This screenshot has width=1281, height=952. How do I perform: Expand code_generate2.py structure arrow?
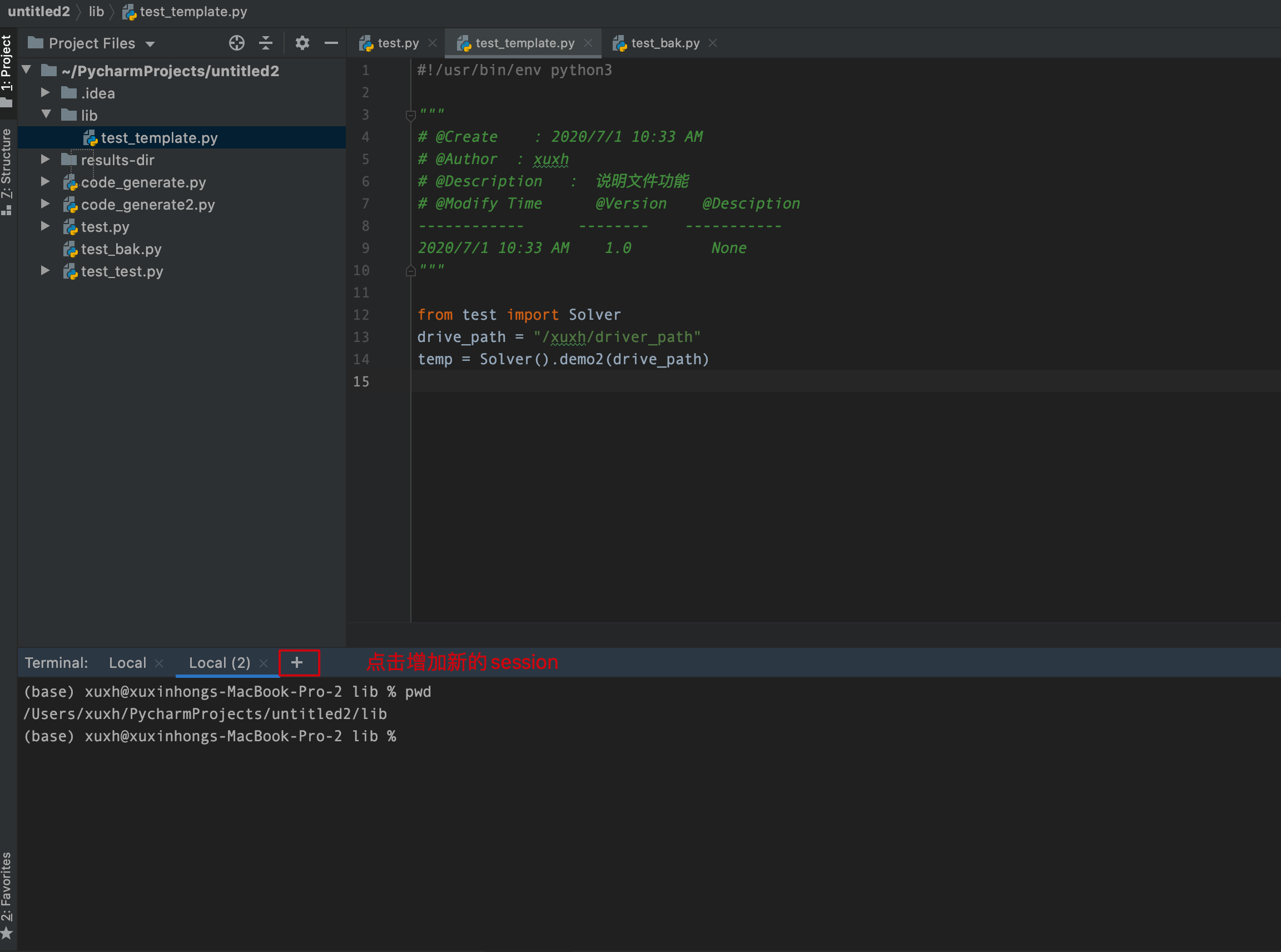click(x=46, y=204)
